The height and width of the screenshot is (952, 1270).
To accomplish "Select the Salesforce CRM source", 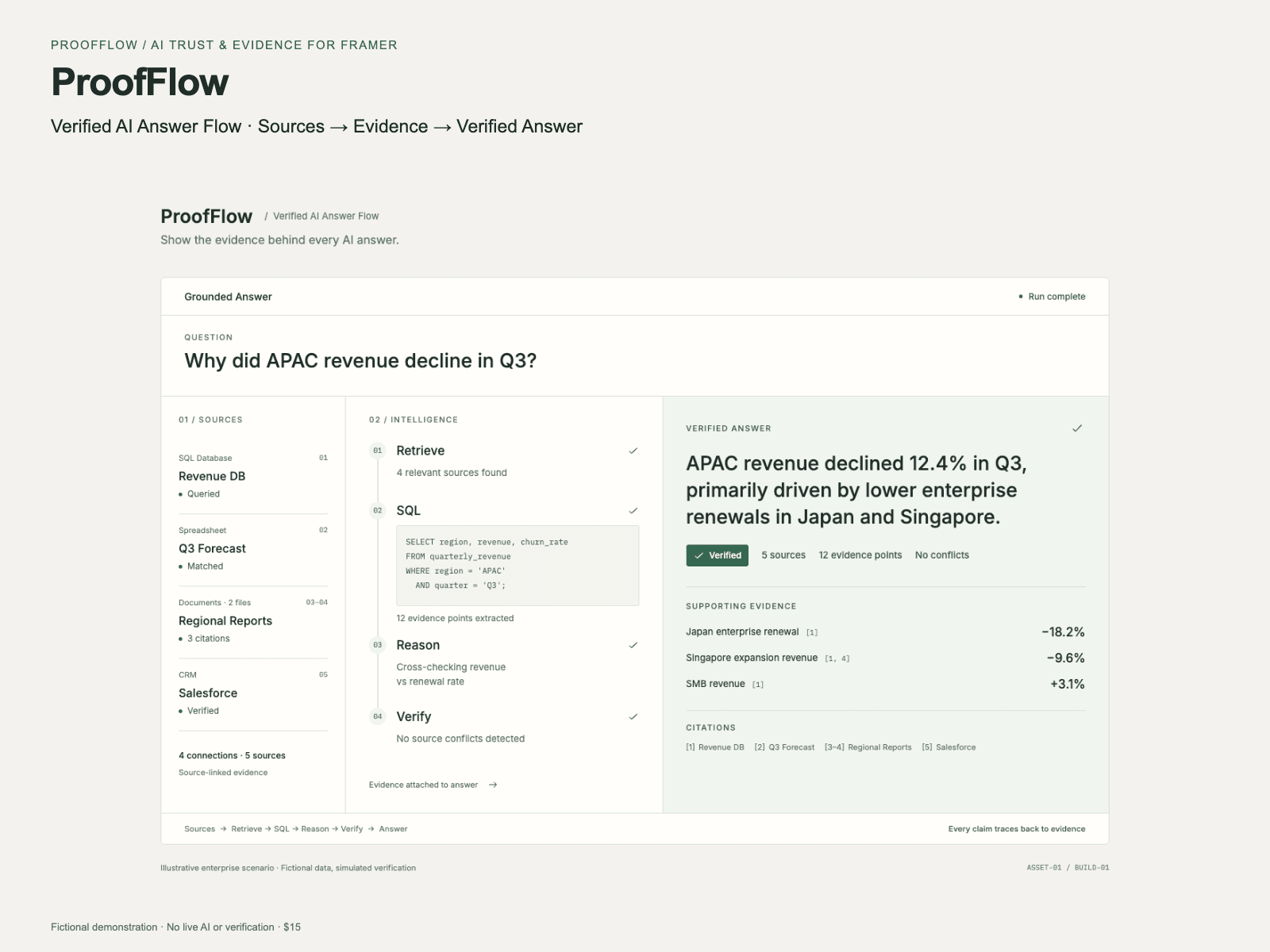I will (253, 693).
